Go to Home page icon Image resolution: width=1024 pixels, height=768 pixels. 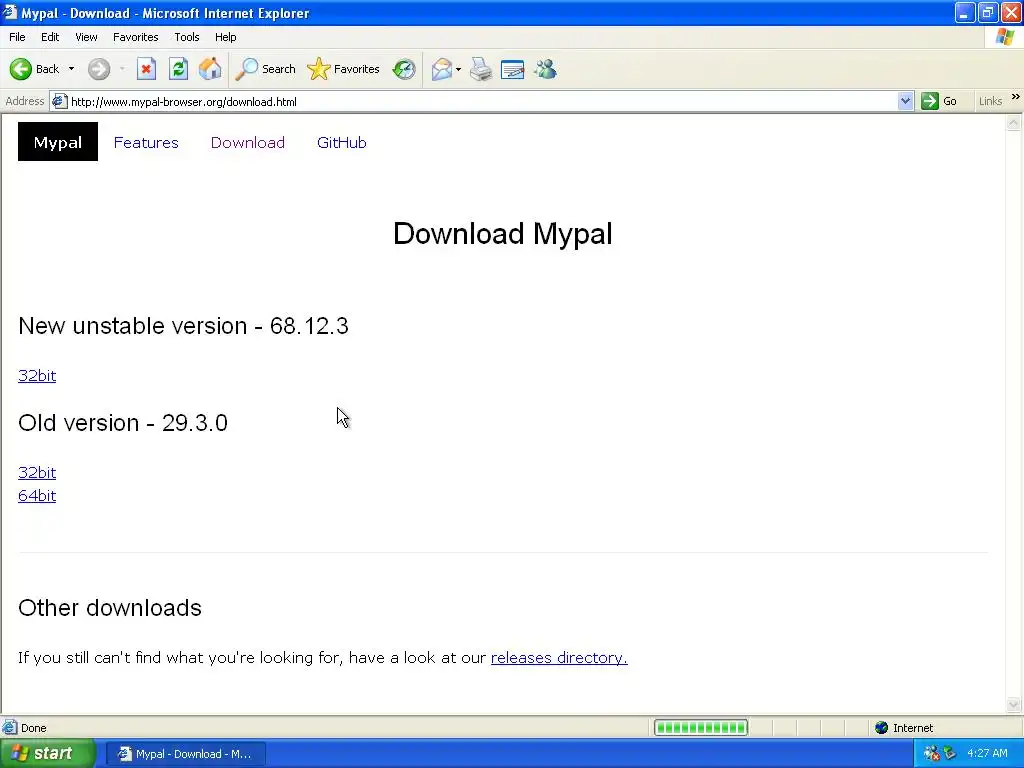(210, 69)
